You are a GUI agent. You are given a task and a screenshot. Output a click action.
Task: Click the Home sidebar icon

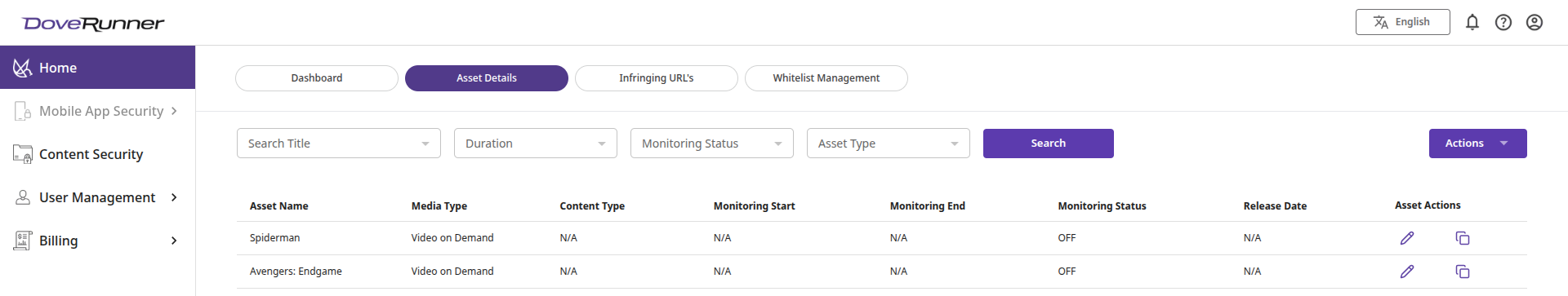[23, 68]
